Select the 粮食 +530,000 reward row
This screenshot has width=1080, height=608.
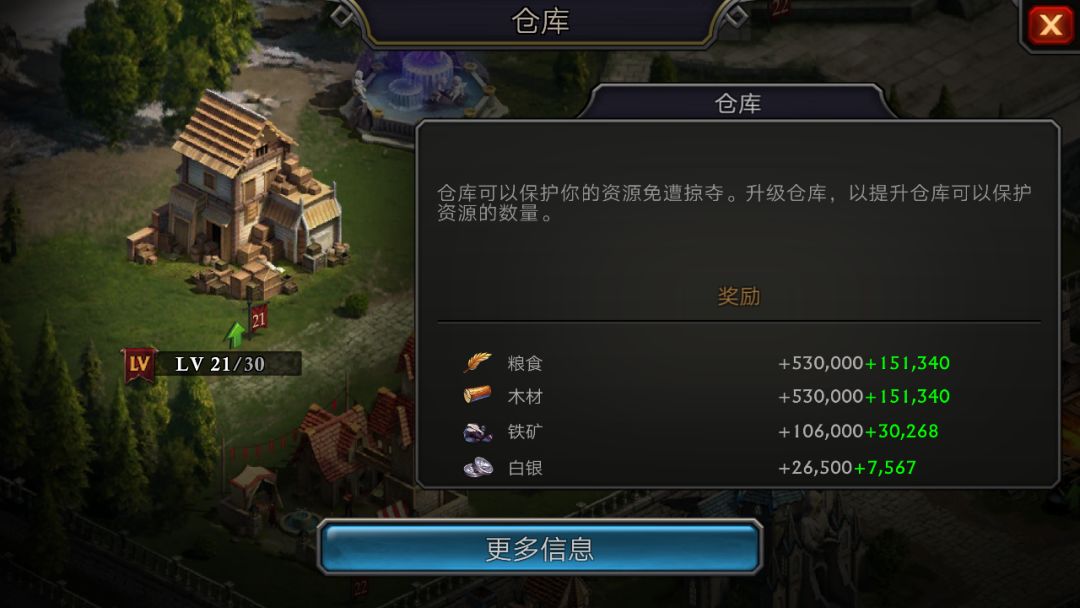tap(739, 363)
